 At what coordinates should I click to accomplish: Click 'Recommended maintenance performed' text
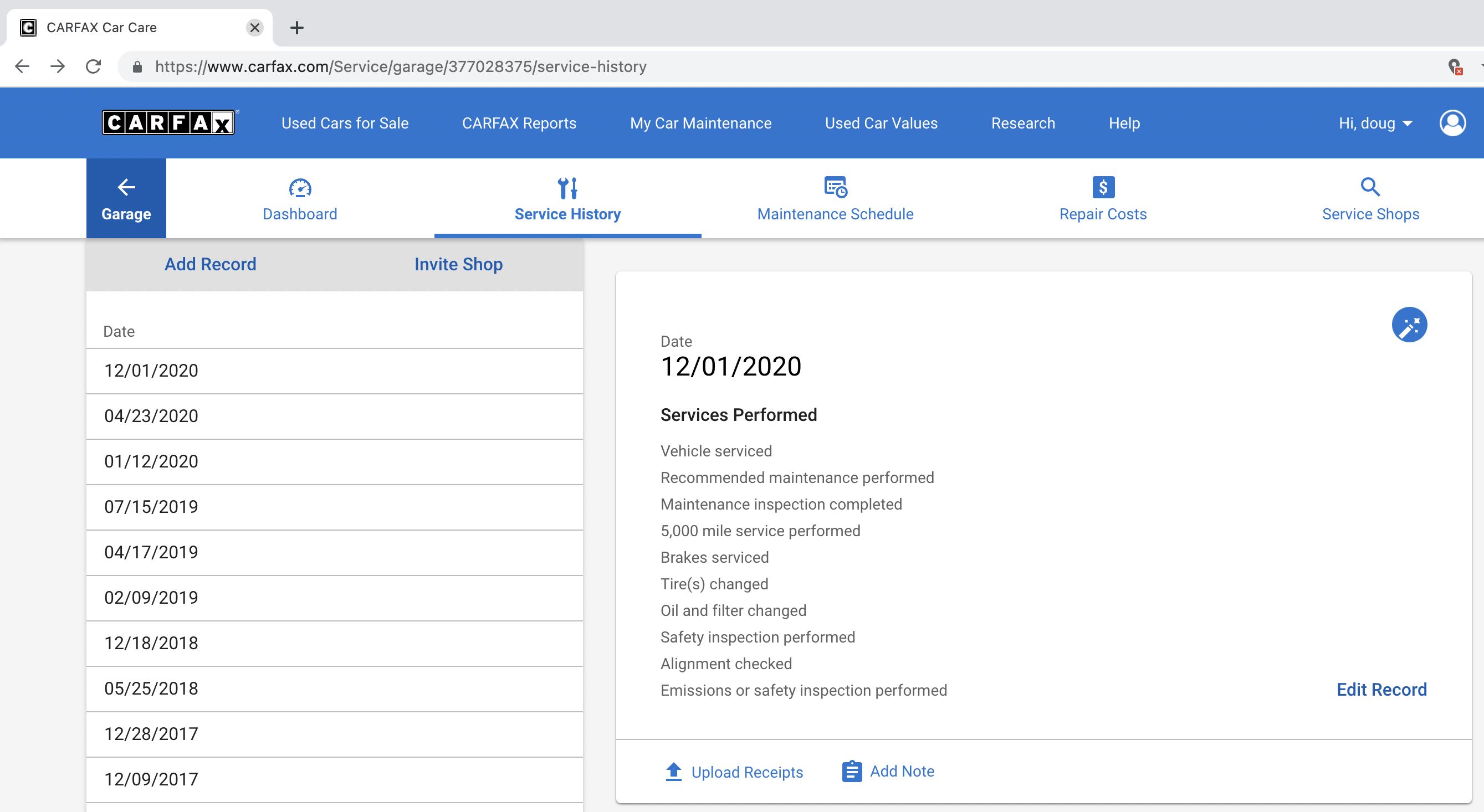pyautogui.click(x=797, y=477)
